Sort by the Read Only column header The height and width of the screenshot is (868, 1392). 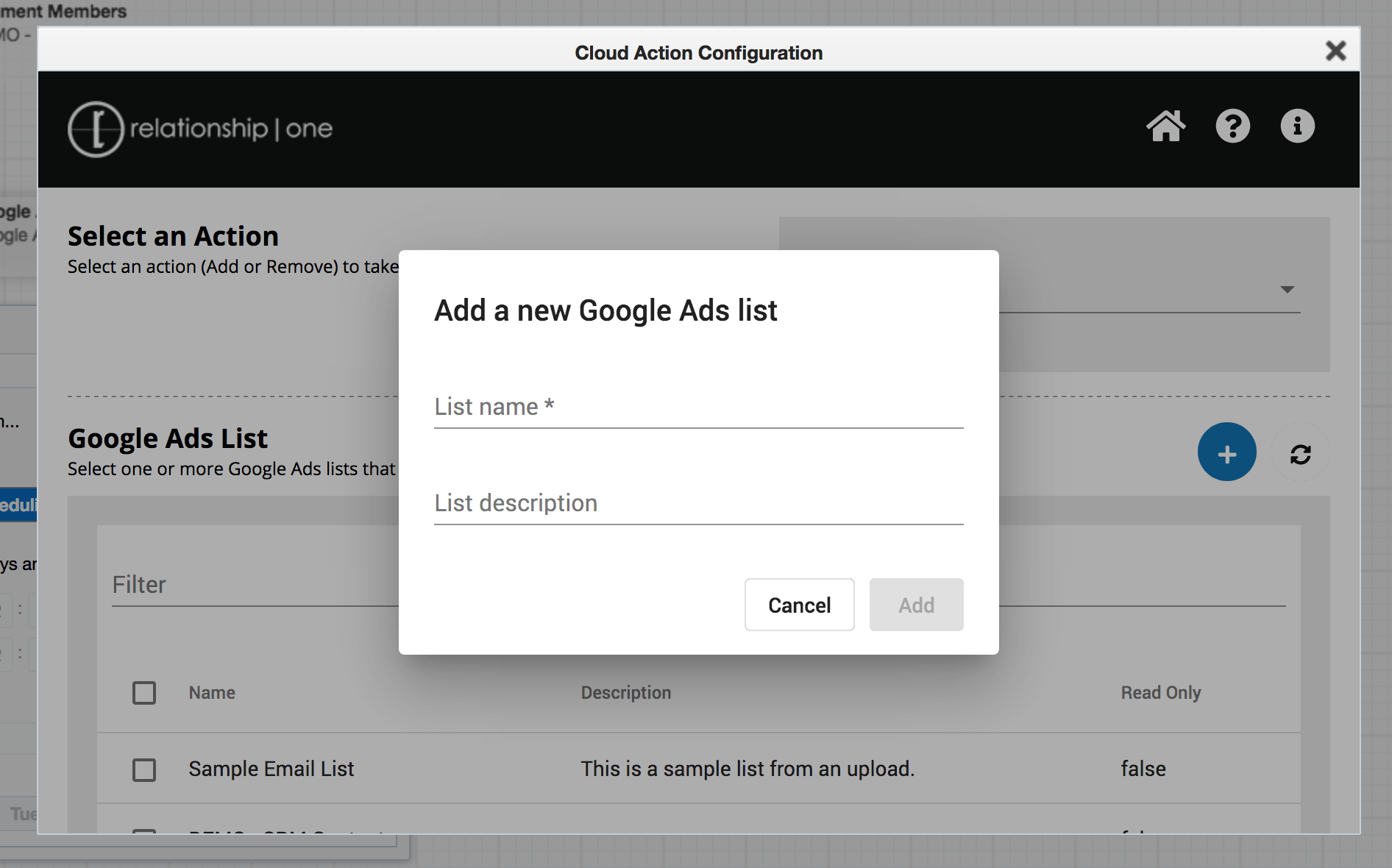click(x=1161, y=693)
